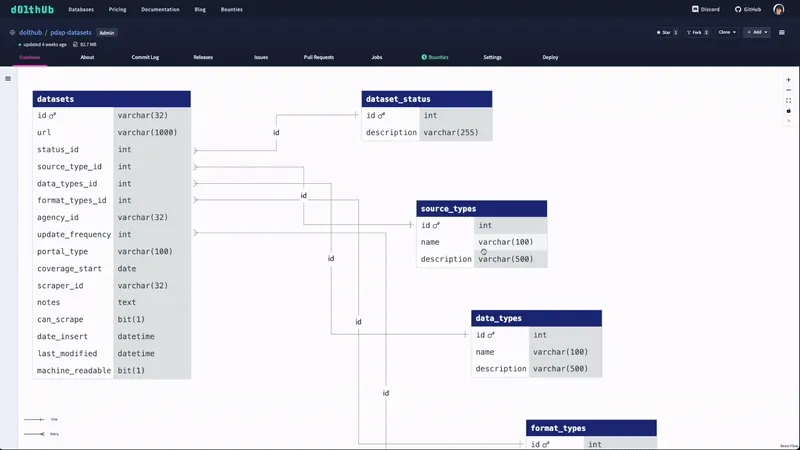Star the pdap-datasets database
The width and height of the screenshot is (800, 450).
[666, 32]
